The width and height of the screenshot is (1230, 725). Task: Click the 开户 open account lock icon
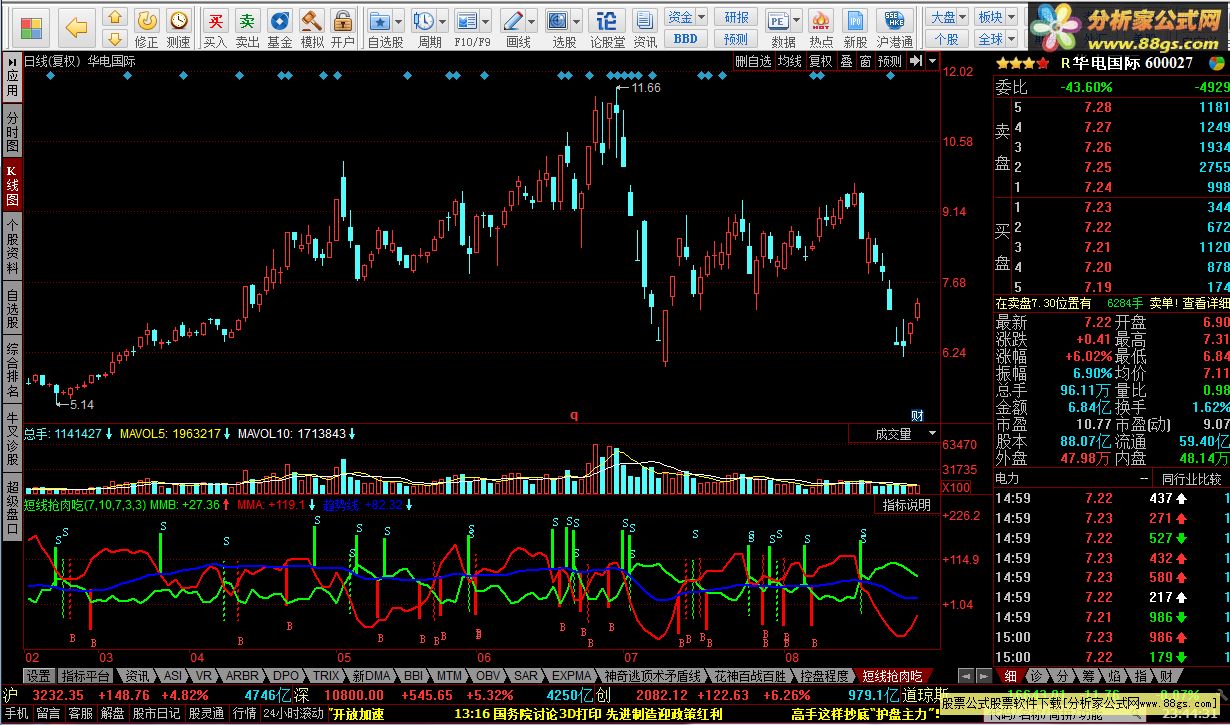click(x=343, y=20)
